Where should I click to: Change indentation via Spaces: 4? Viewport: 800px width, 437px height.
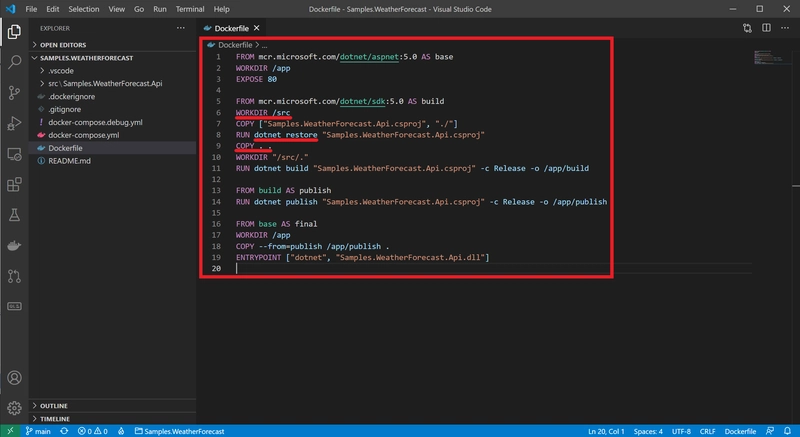[648, 431]
